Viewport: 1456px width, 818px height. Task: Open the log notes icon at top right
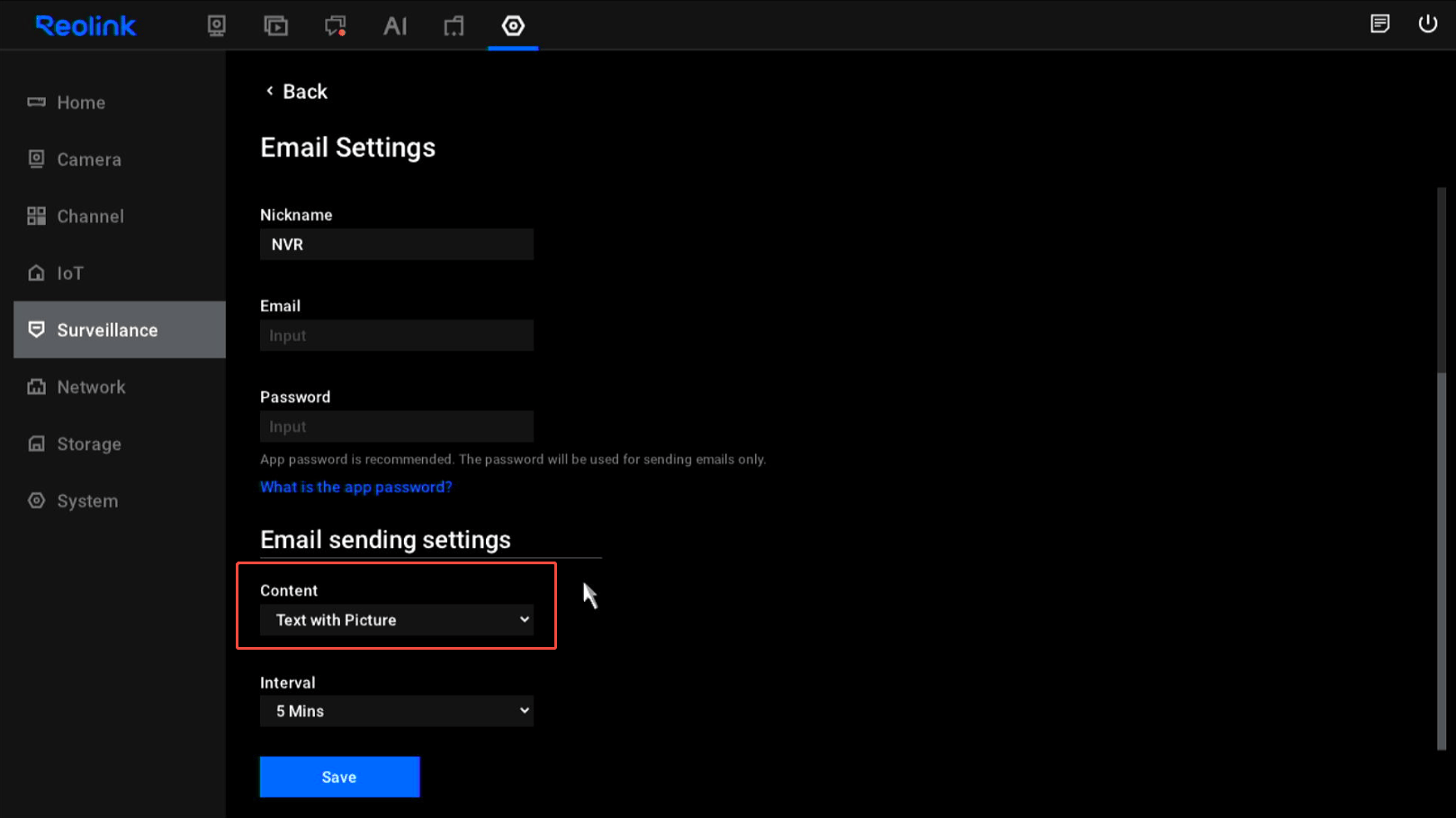point(1380,24)
